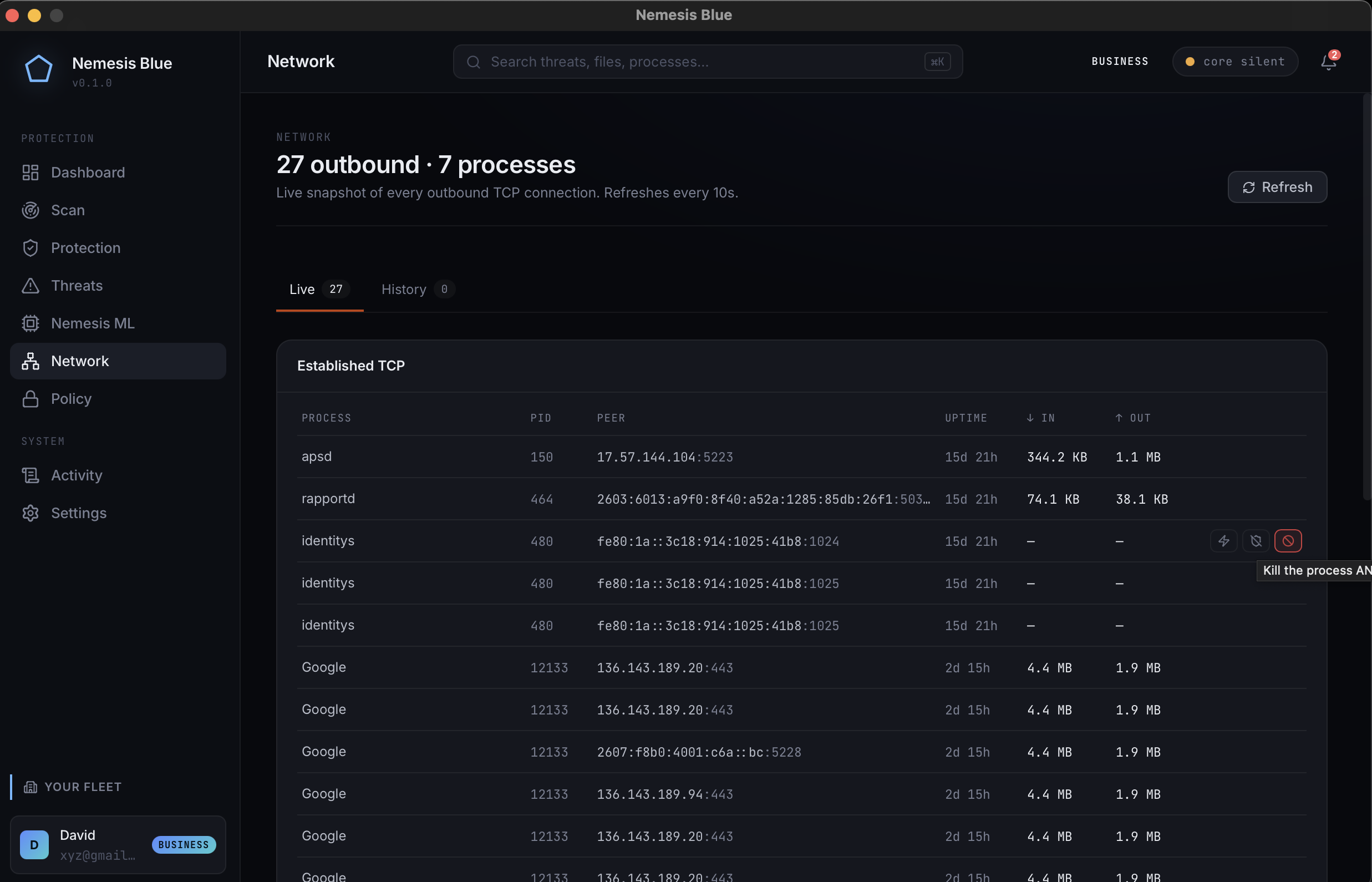Click the main content vertical scrollbar
The image size is (1372, 882).
pos(1367,298)
